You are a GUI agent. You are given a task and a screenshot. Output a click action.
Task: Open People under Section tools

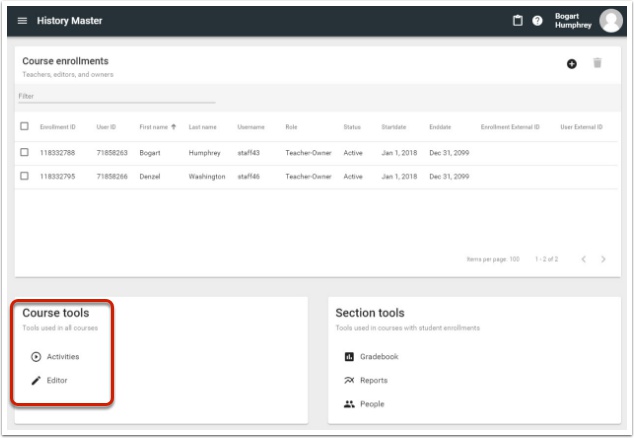371,404
